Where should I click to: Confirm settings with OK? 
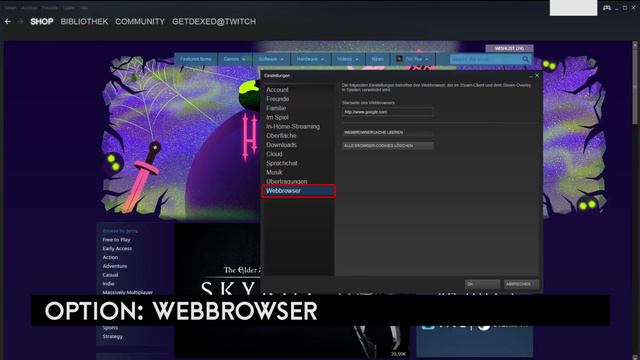(482, 284)
